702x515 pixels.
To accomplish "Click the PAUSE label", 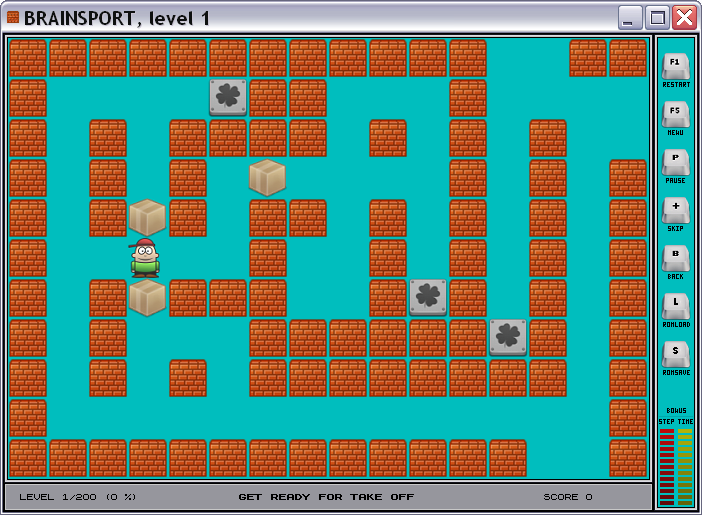I will [676, 180].
